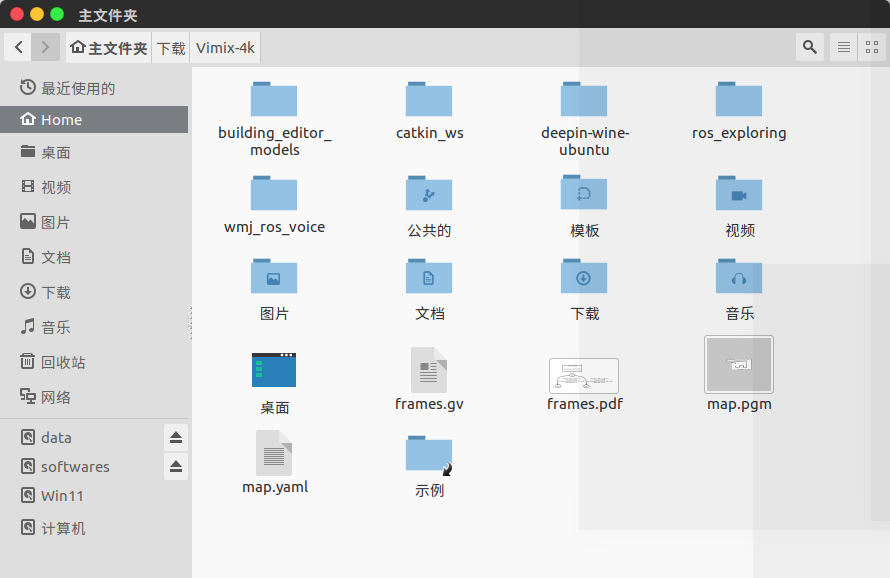Image resolution: width=890 pixels, height=578 pixels.
Task: Switch to grid icon view
Action: coord(872,47)
